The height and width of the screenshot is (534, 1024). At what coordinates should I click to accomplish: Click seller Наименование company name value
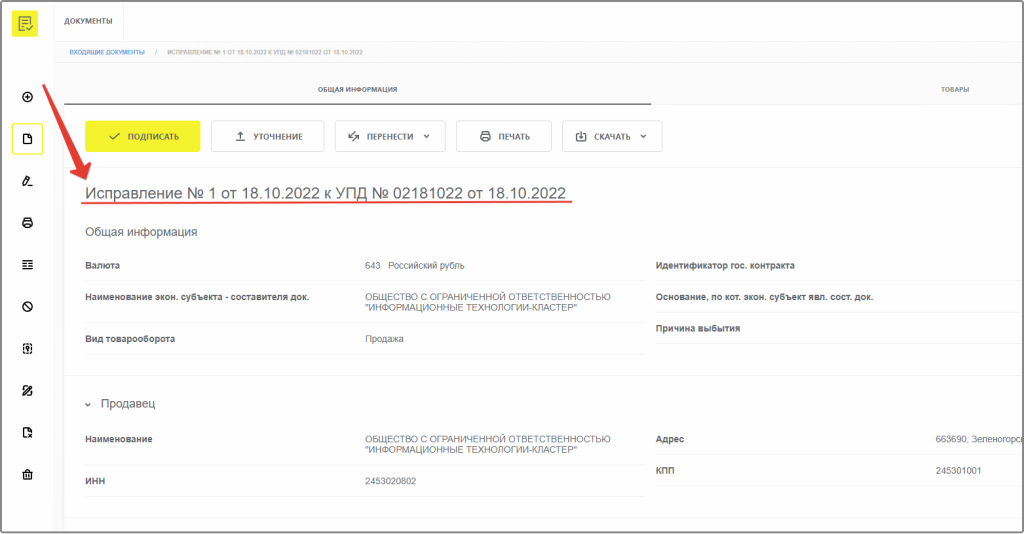tap(488, 445)
